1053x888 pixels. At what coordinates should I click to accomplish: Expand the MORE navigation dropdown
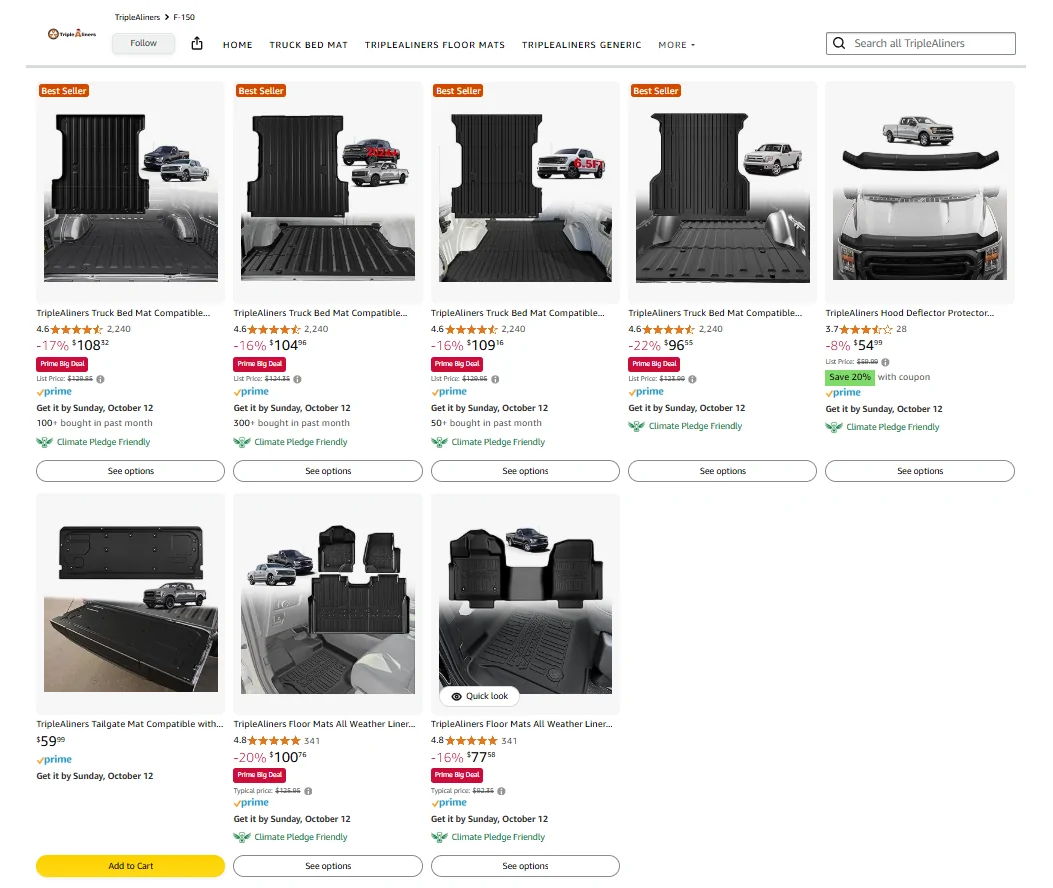click(x=676, y=45)
